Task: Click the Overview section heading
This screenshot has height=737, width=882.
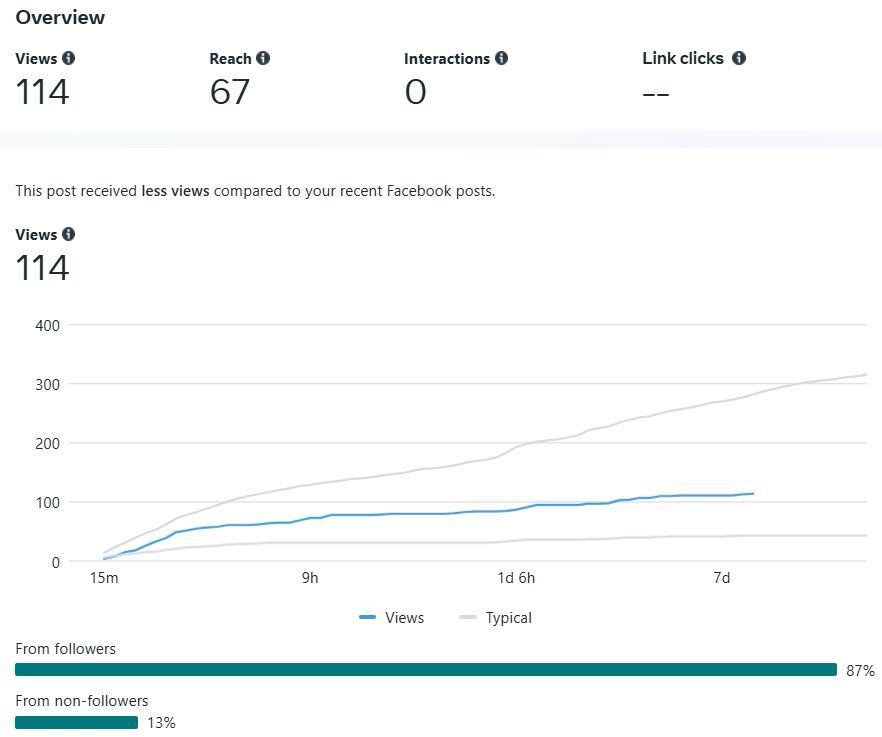Action: tap(60, 17)
